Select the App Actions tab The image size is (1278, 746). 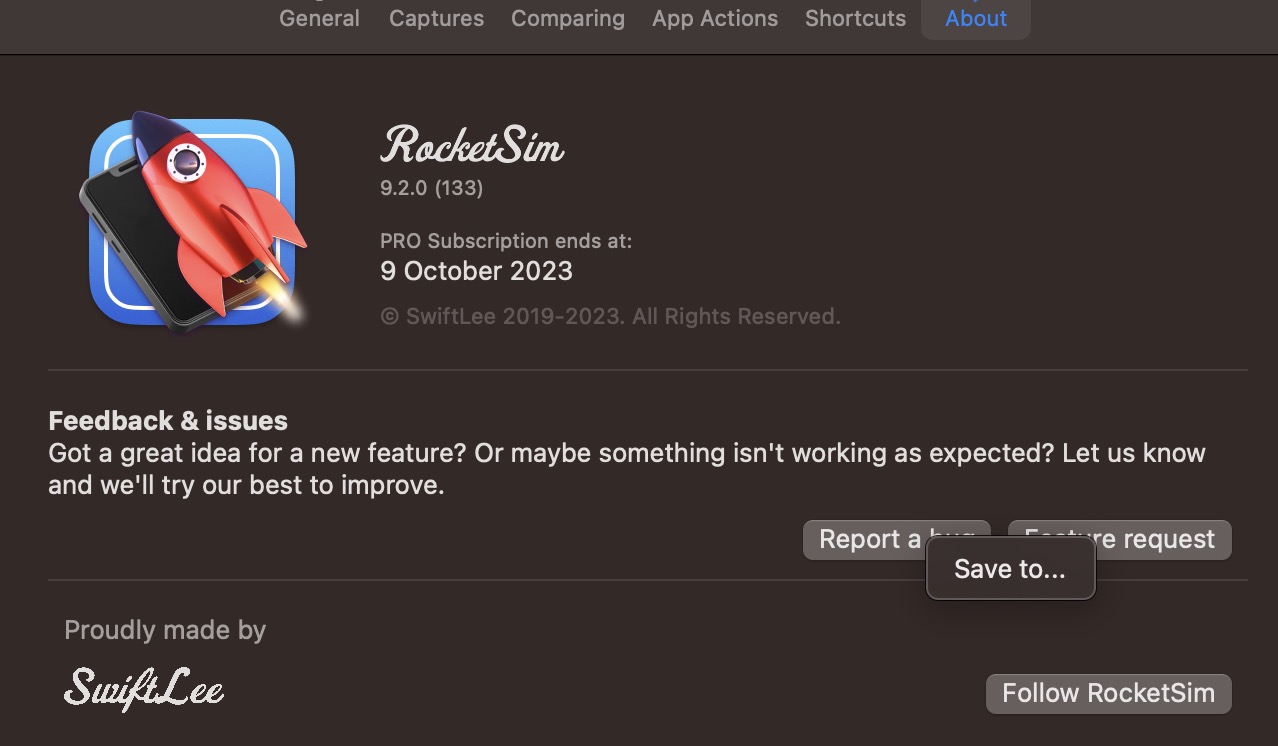point(714,18)
